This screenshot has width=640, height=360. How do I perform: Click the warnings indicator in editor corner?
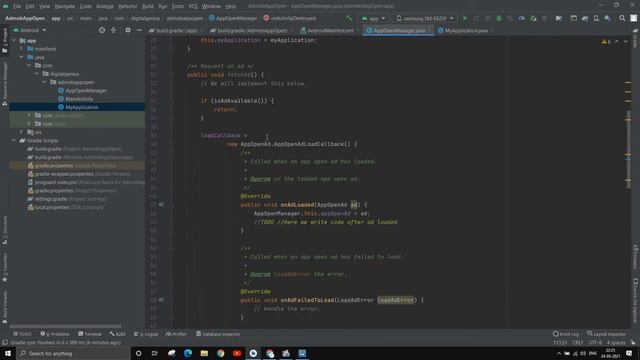click(x=606, y=42)
